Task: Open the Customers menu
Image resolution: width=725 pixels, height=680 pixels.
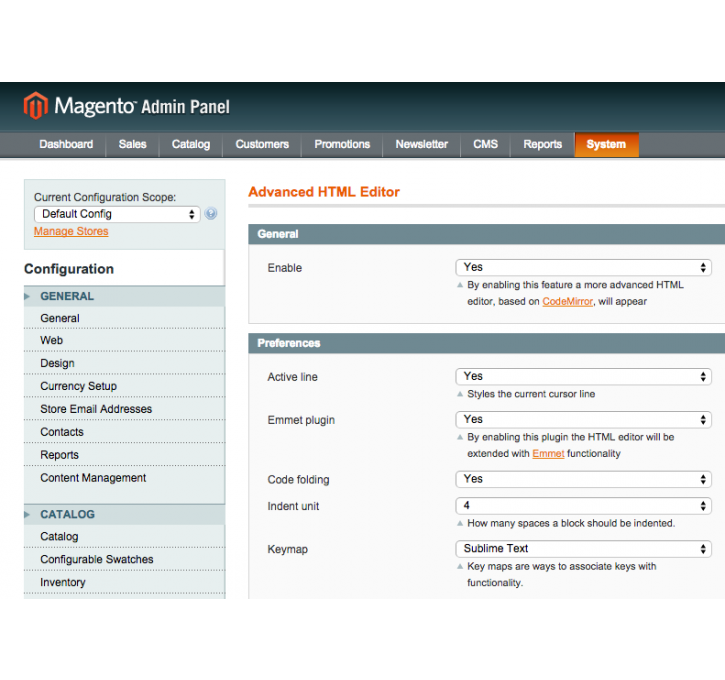Action: tap(262, 144)
